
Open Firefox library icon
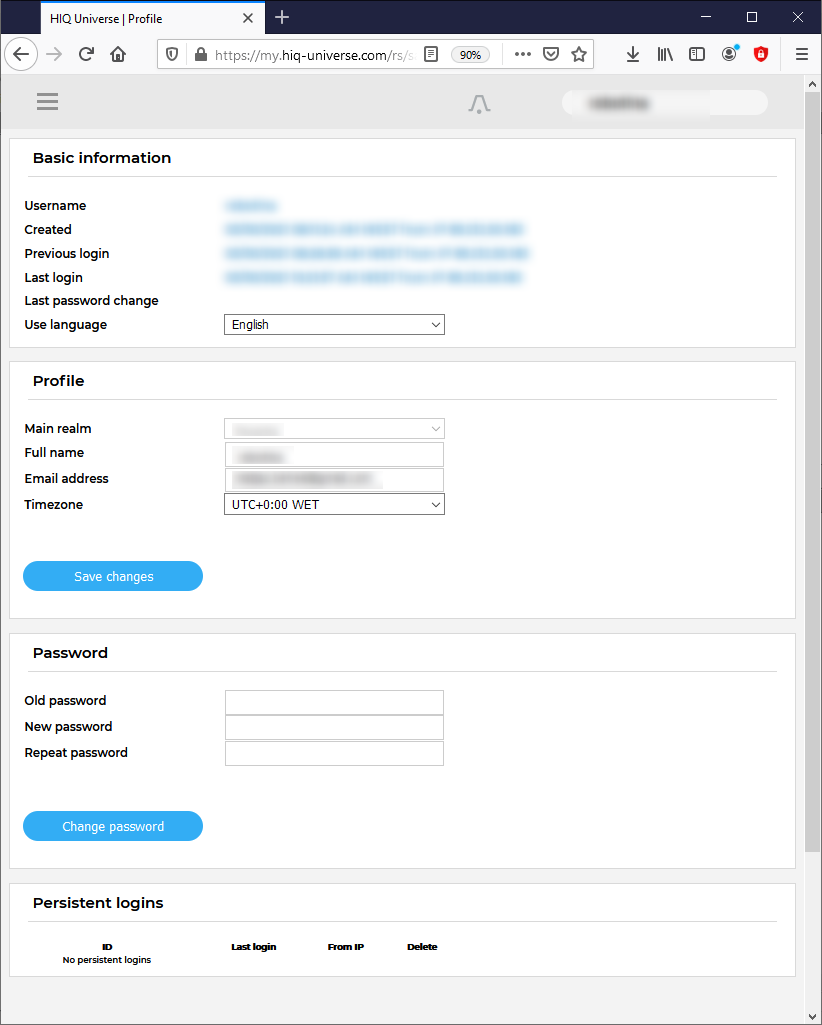(x=665, y=55)
